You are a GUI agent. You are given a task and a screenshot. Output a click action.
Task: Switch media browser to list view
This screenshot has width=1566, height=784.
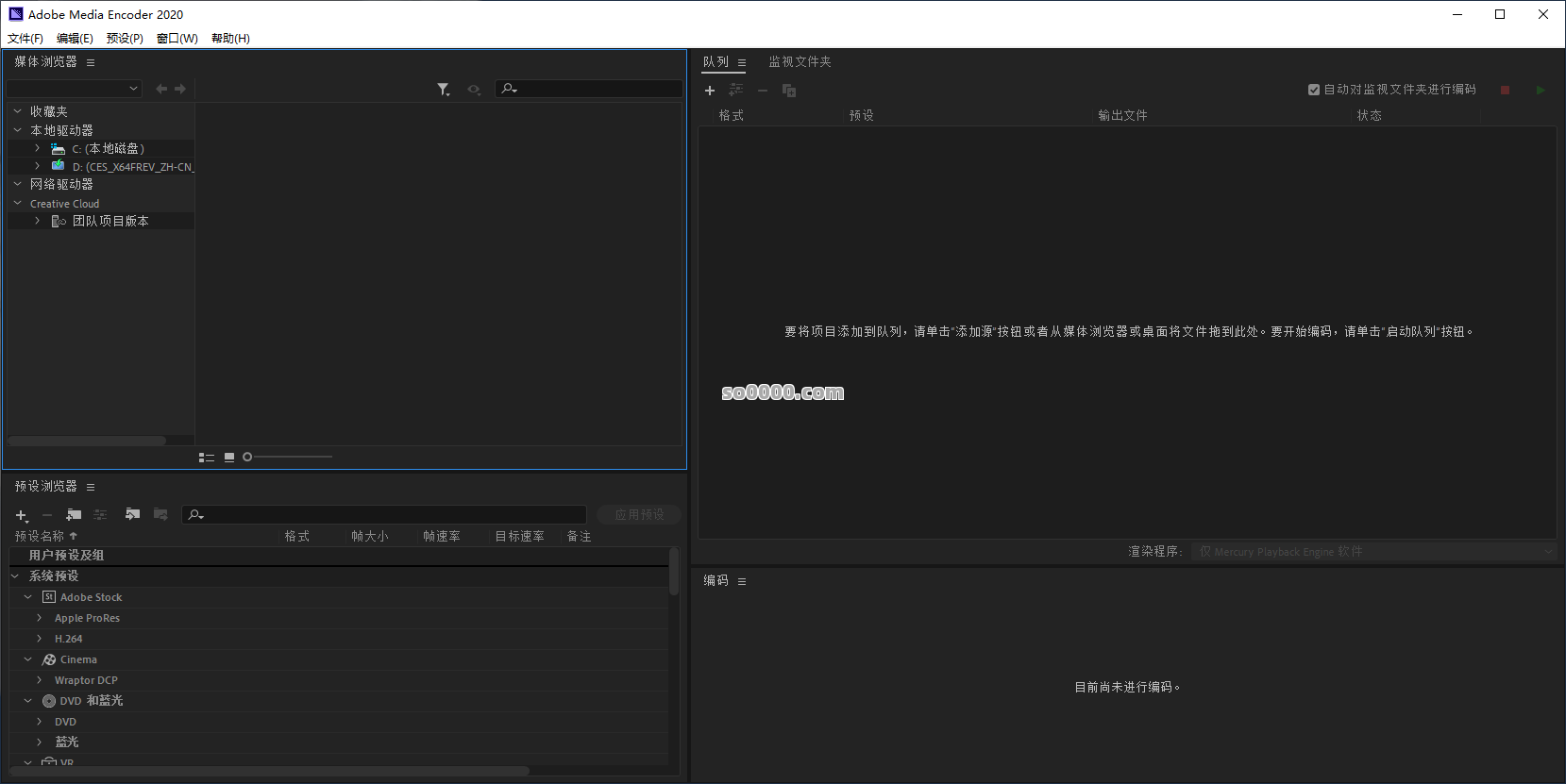point(206,458)
